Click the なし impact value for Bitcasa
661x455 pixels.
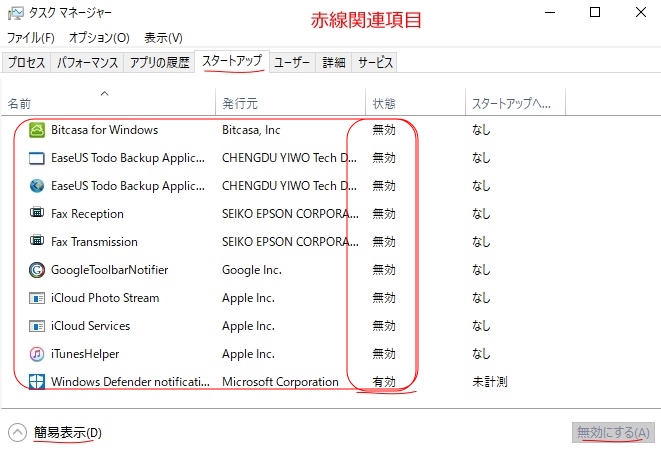481,130
